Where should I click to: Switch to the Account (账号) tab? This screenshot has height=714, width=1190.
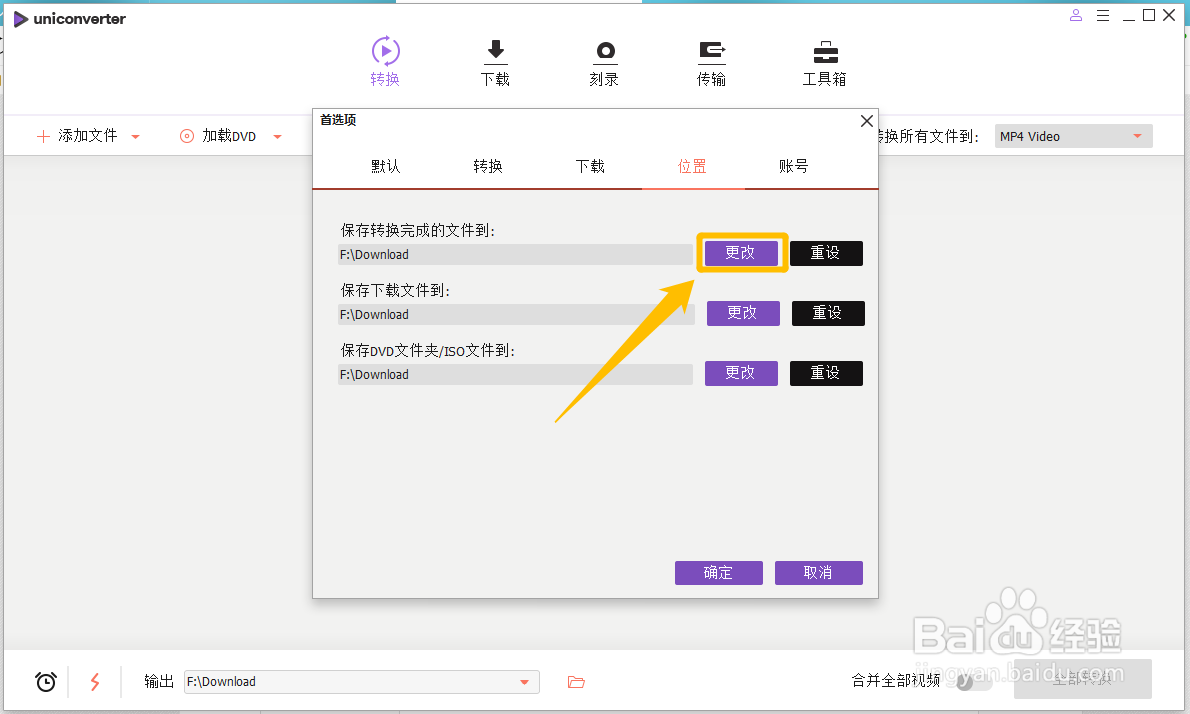click(x=794, y=166)
